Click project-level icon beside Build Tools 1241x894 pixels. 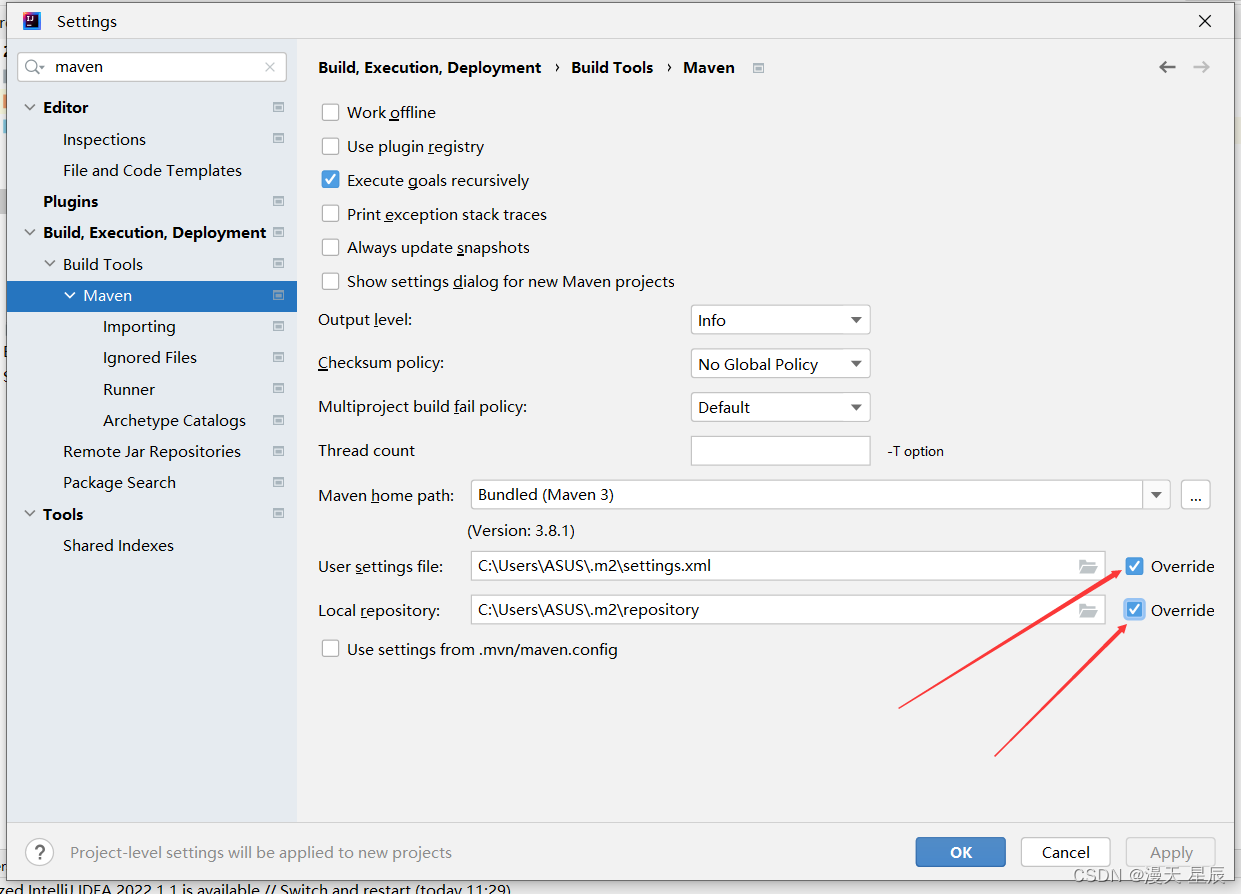(x=278, y=264)
